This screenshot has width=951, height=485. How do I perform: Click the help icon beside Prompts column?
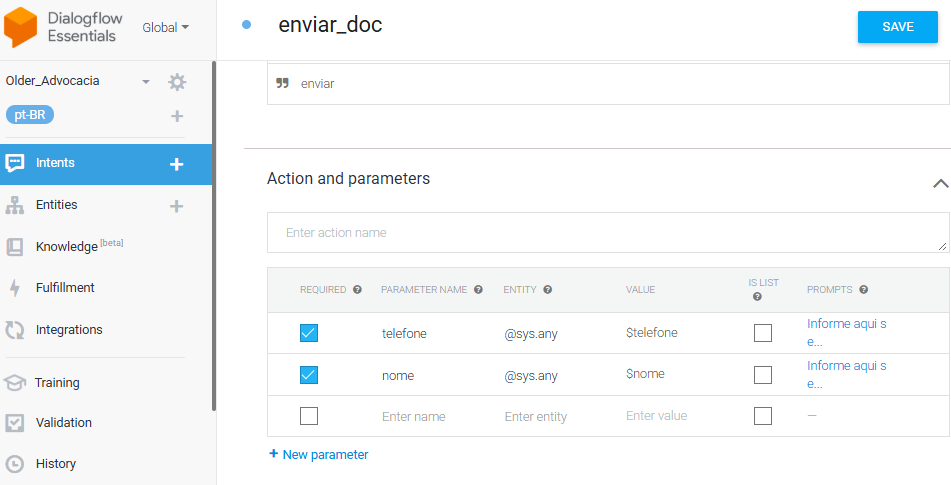coord(863,290)
